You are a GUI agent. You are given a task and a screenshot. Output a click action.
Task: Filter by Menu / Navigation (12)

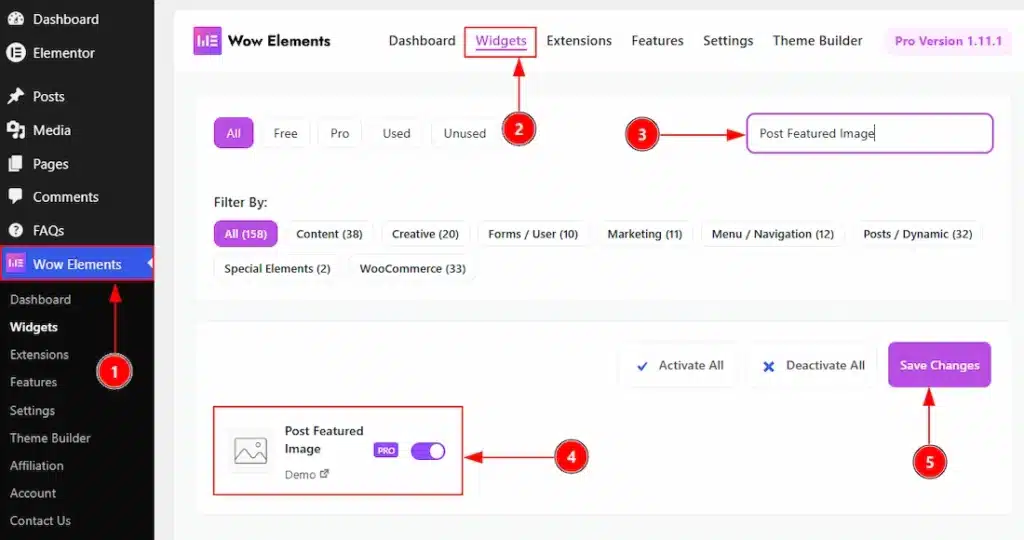[x=773, y=234]
